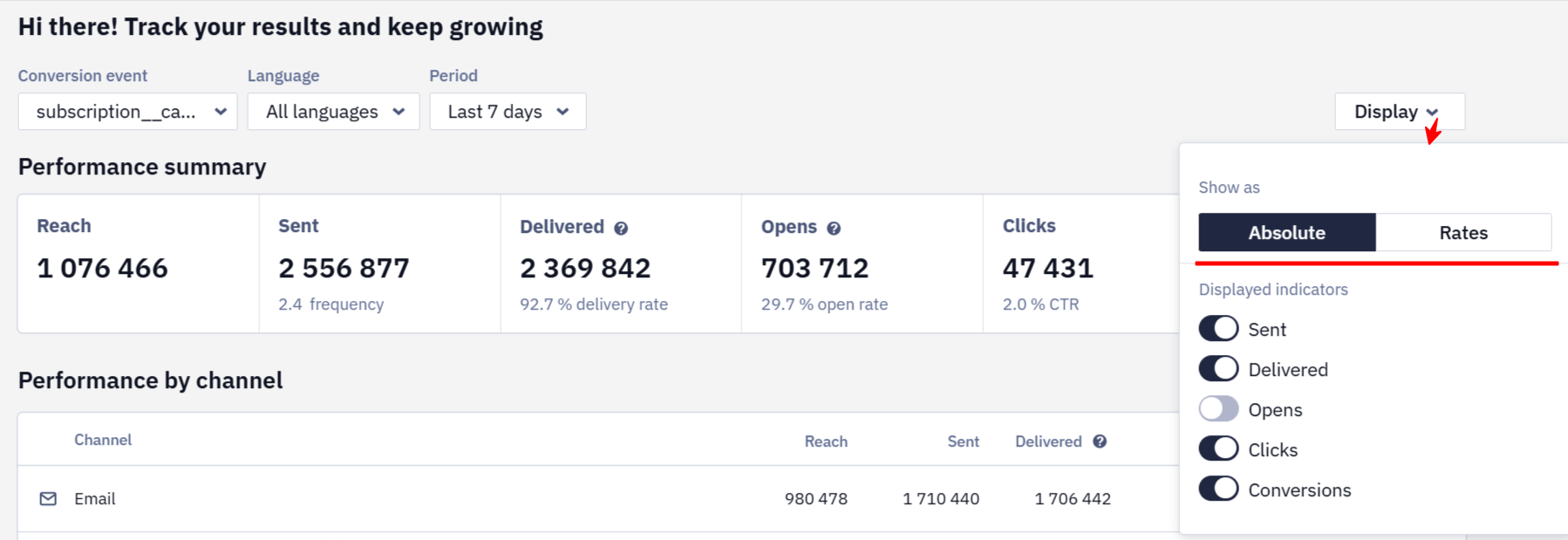Turn off the Clicks indicator switch

point(1218,449)
